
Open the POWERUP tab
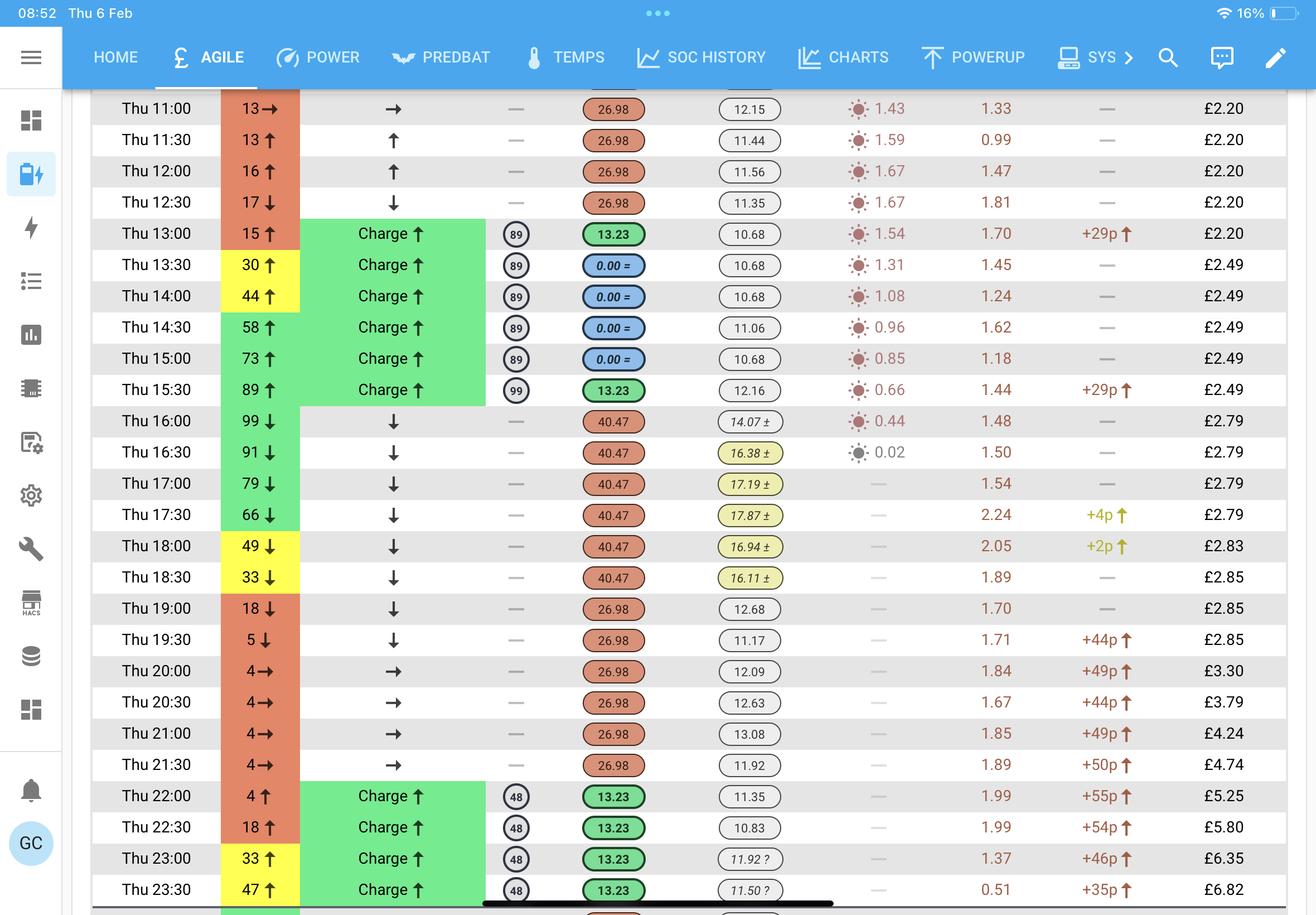click(x=973, y=57)
